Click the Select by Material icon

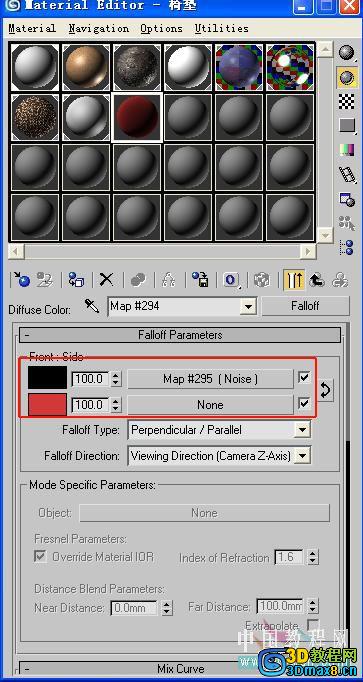pos(346,223)
